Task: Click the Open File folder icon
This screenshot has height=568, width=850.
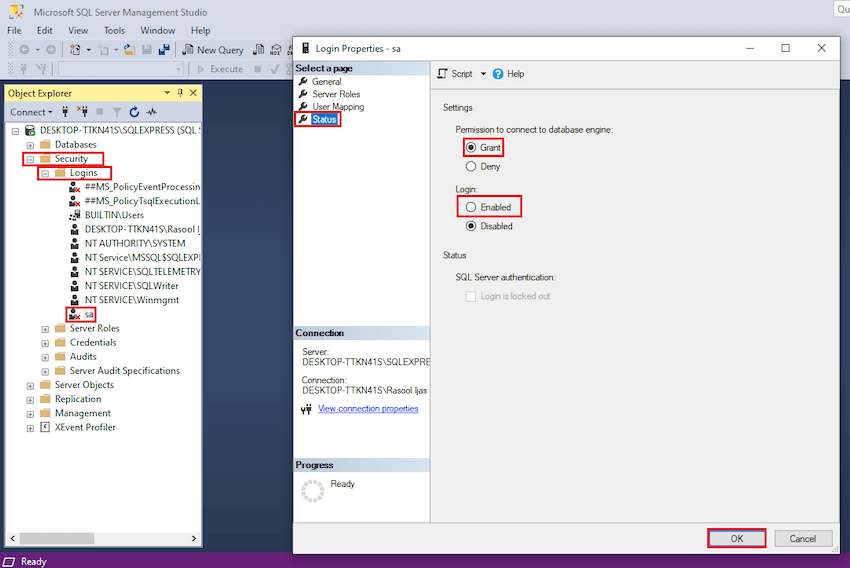Action: pyautogui.click(x=130, y=50)
